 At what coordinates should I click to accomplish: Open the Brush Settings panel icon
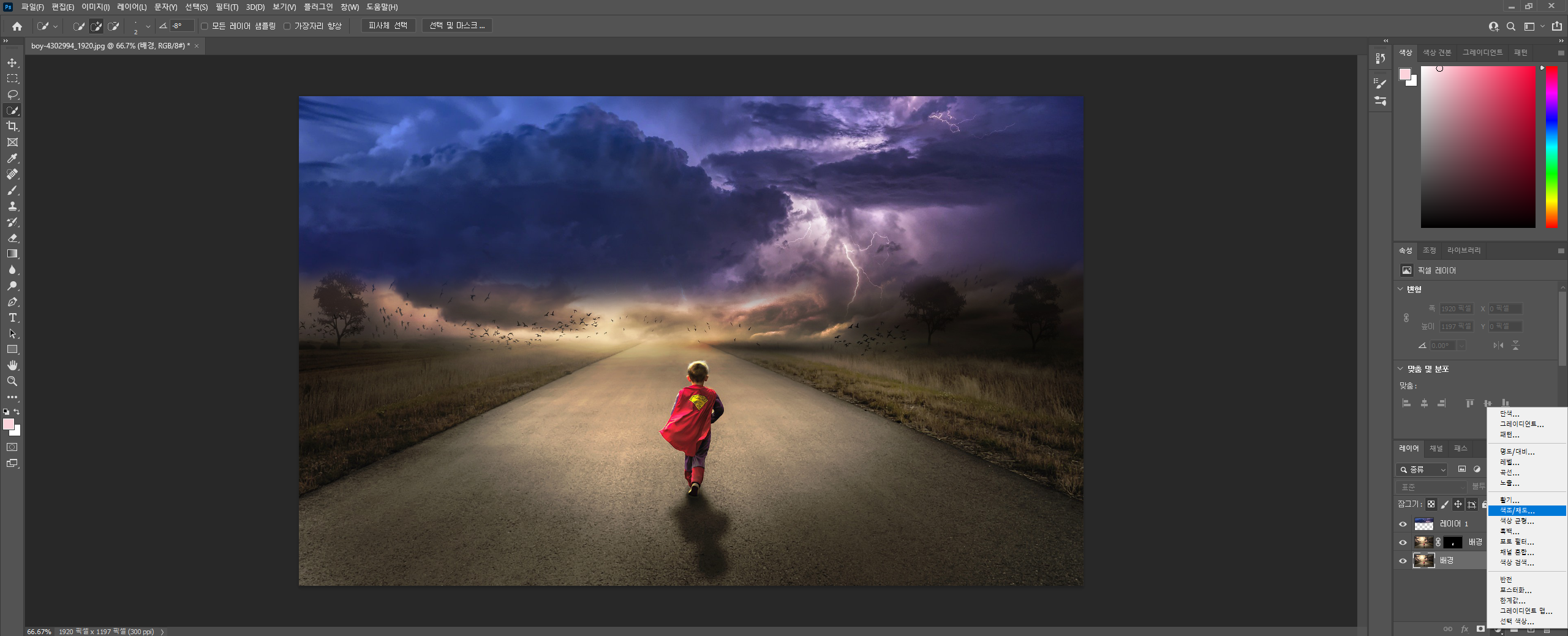click(x=1381, y=83)
